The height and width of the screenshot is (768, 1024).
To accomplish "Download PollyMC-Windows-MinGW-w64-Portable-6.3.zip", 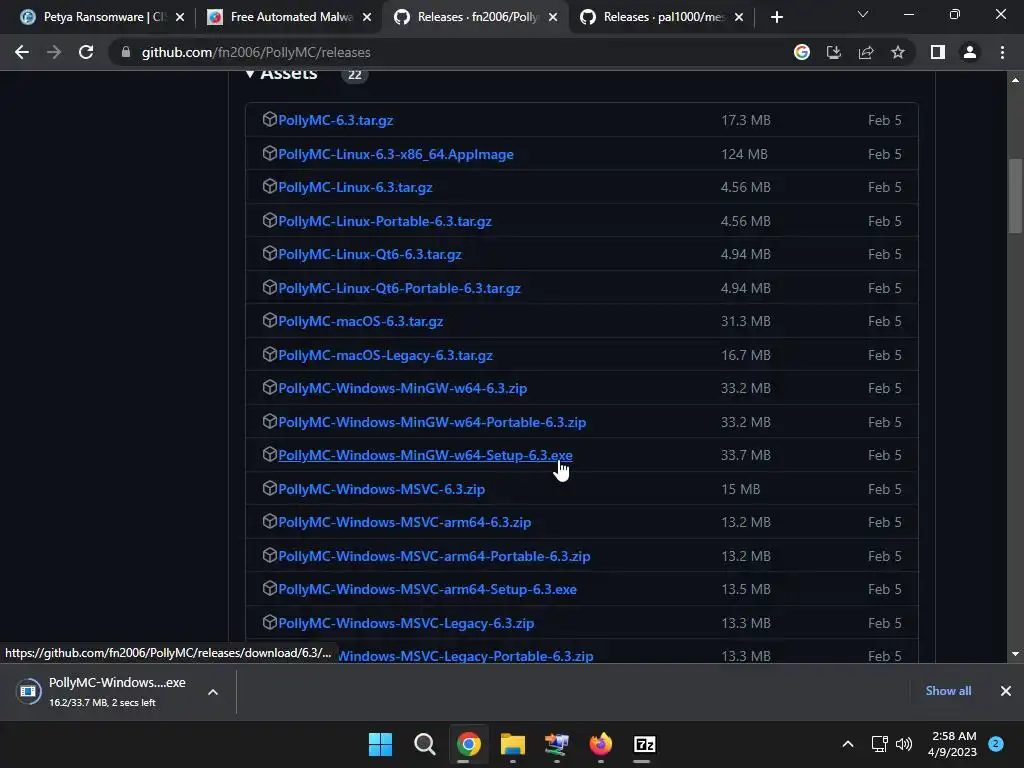I will tap(432, 423).
